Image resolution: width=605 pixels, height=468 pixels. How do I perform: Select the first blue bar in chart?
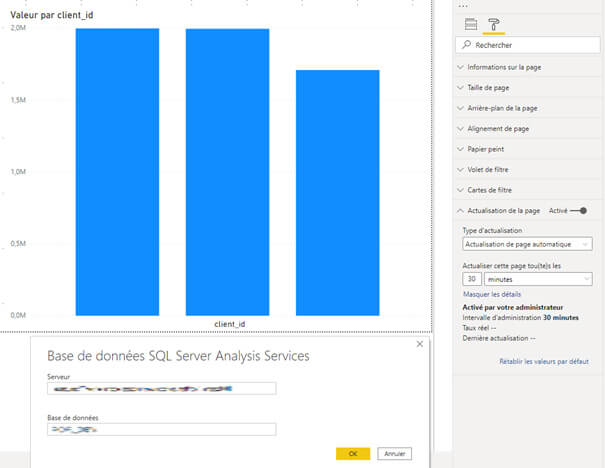pyautogui.click(x=117, y=172)
